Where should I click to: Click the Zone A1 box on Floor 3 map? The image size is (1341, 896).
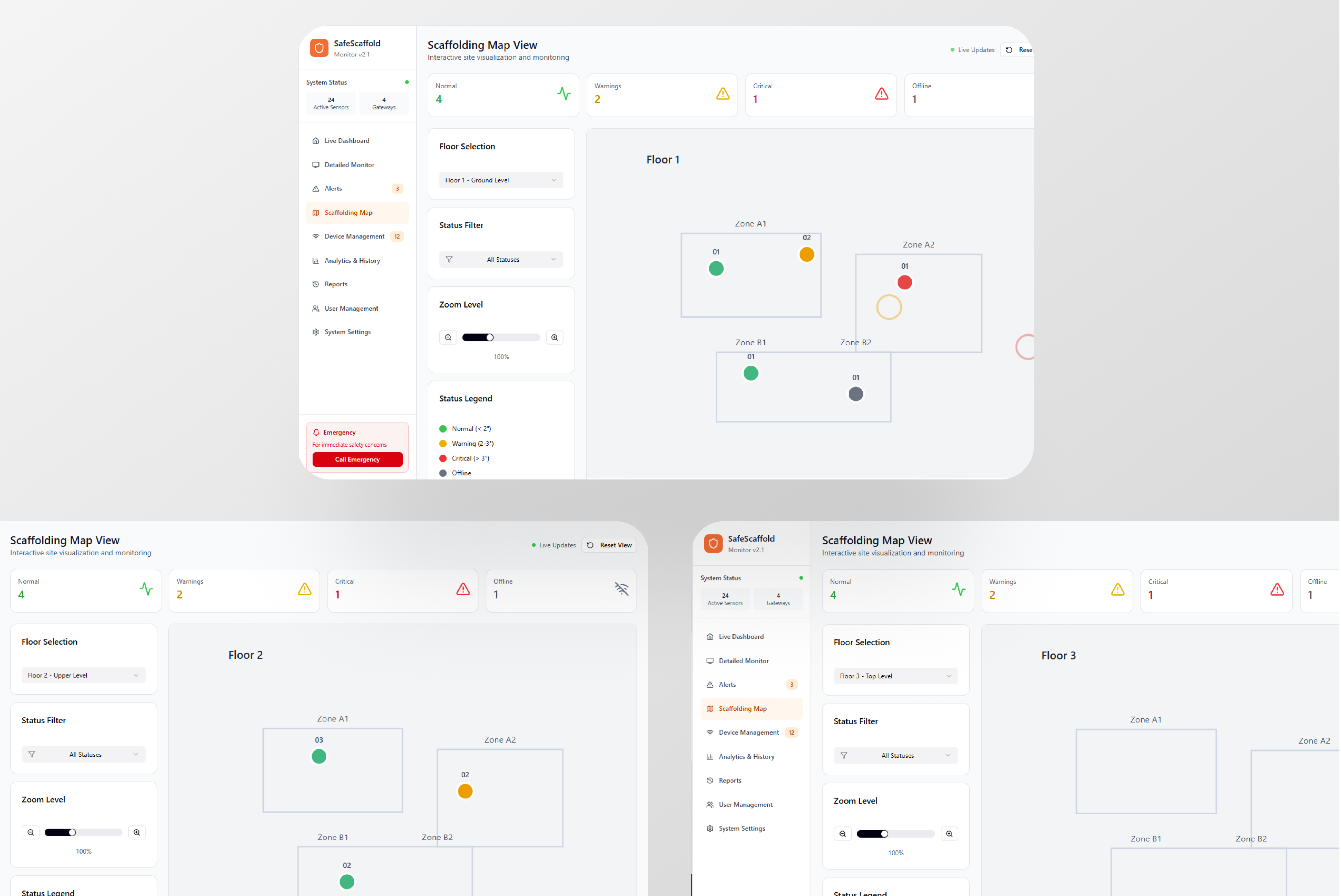(x=1147, y=771)
